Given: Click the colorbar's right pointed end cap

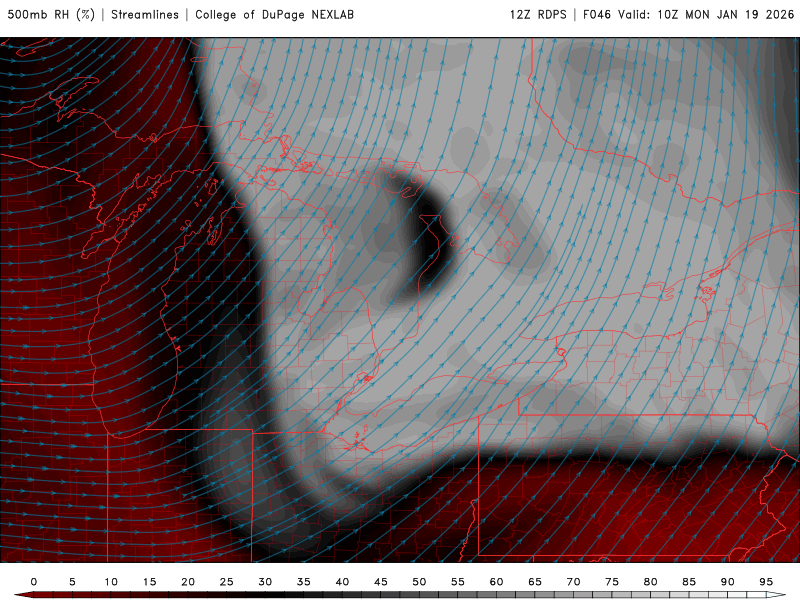Looking at the screenshot, I should click(x=777, y=595).
